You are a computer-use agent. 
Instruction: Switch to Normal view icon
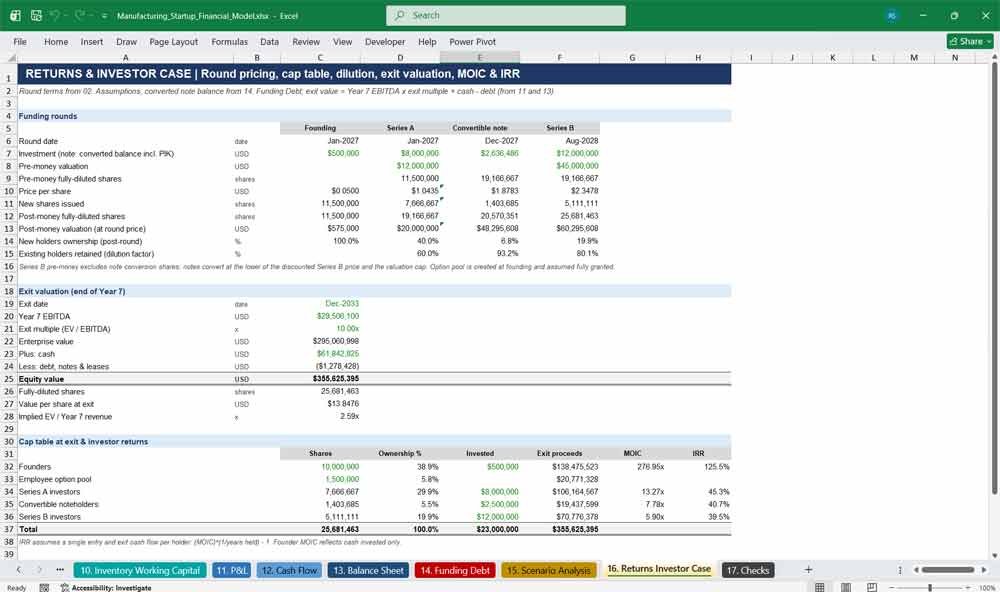(820, 587)
